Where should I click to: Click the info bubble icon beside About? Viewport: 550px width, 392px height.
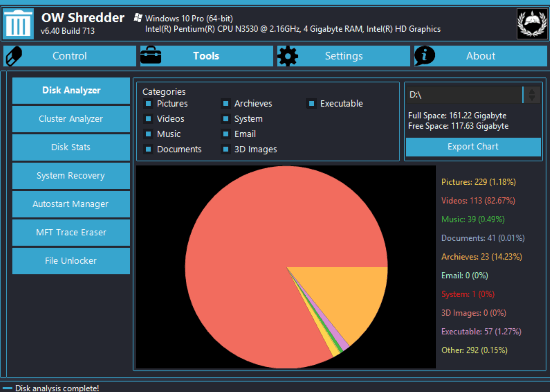click(424, 55)
